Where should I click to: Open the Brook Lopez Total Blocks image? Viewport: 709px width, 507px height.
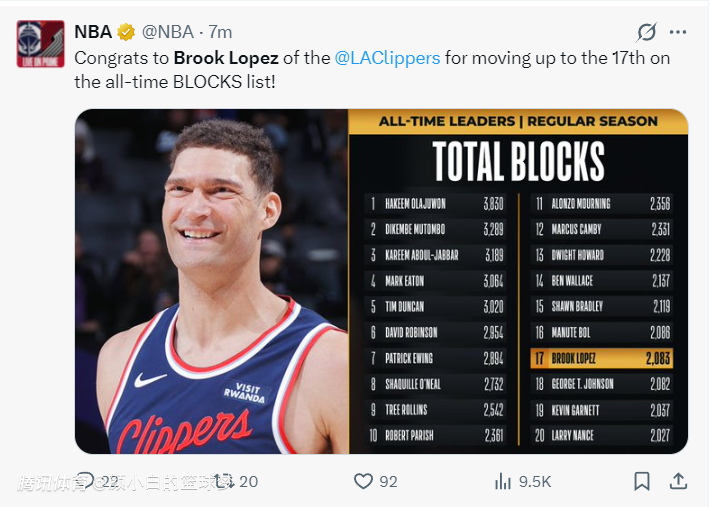click(381, 281)
